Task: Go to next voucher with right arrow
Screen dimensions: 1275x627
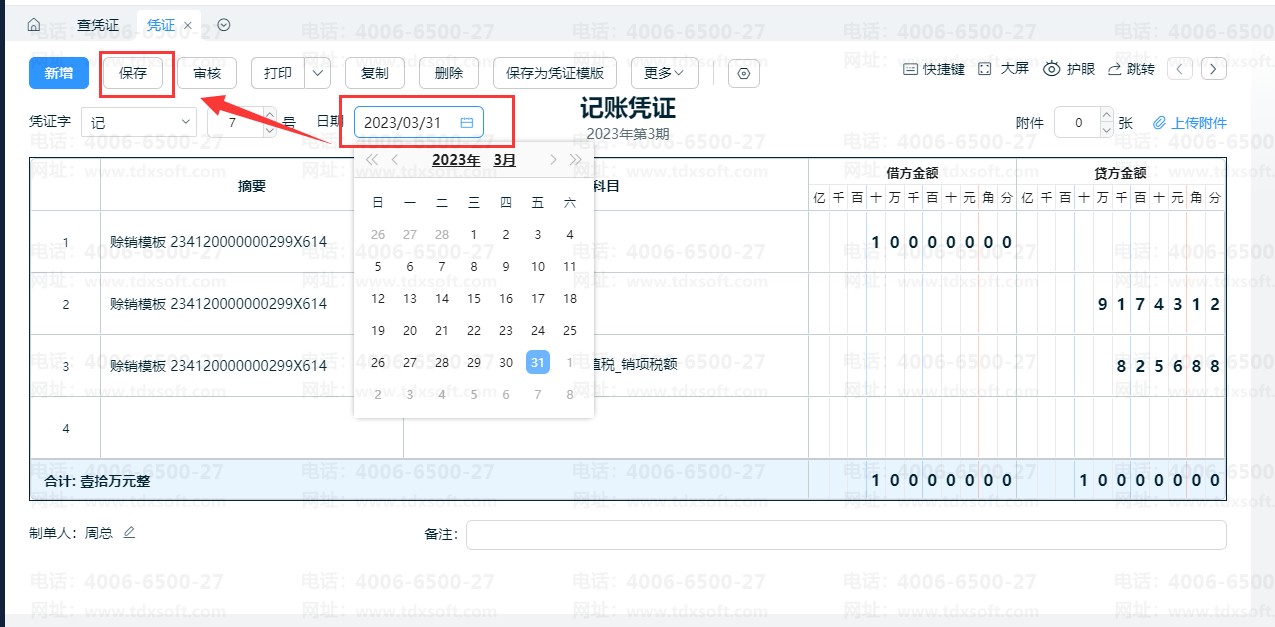Action: 1213,69
